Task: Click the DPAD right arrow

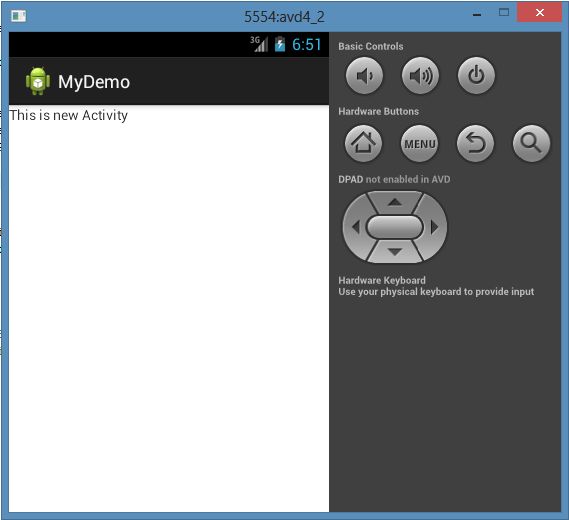Action: click(x=435, y=227)
